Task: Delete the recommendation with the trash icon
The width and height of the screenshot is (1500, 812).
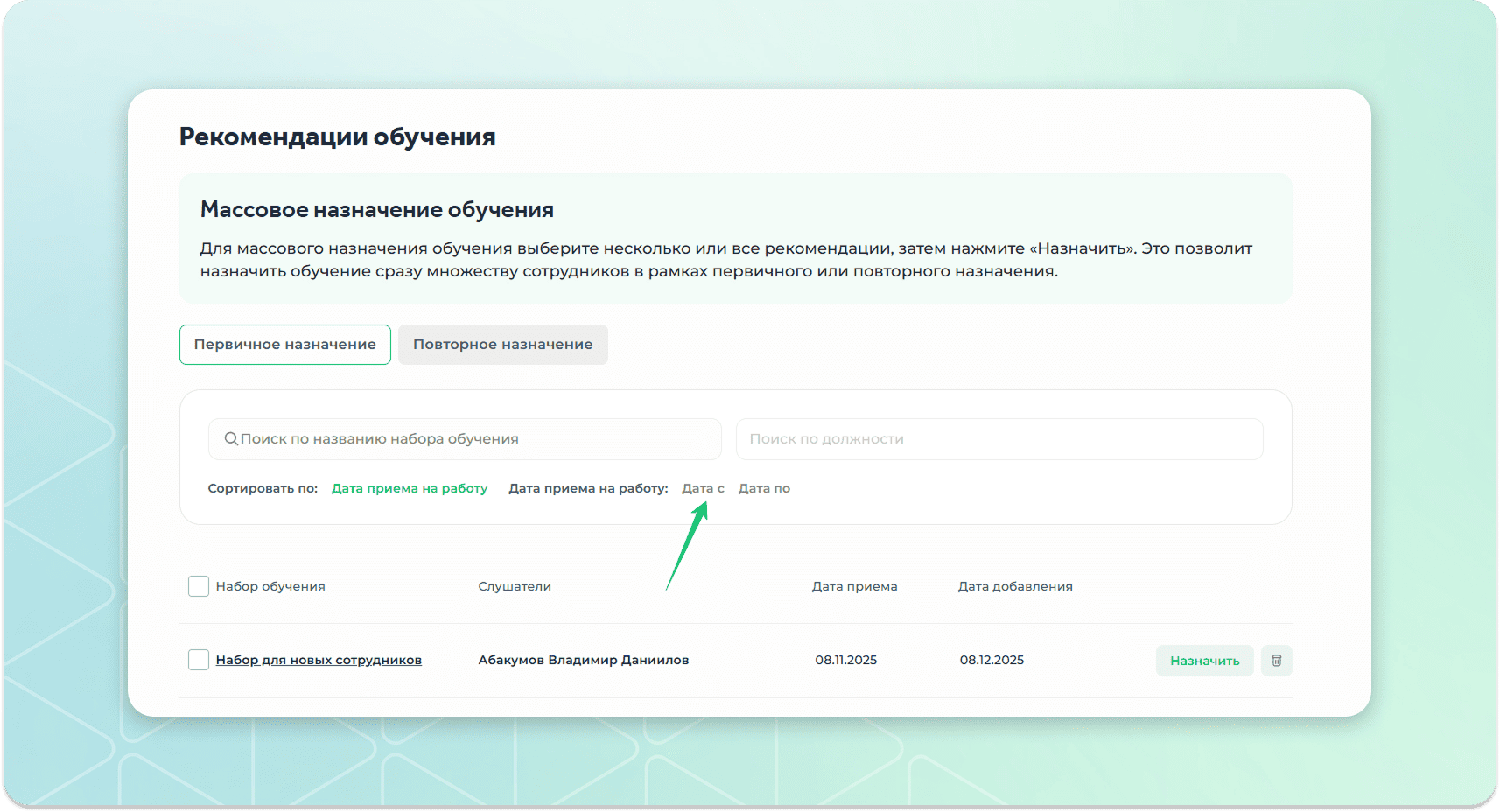Action: click(x=1276, y=661)
